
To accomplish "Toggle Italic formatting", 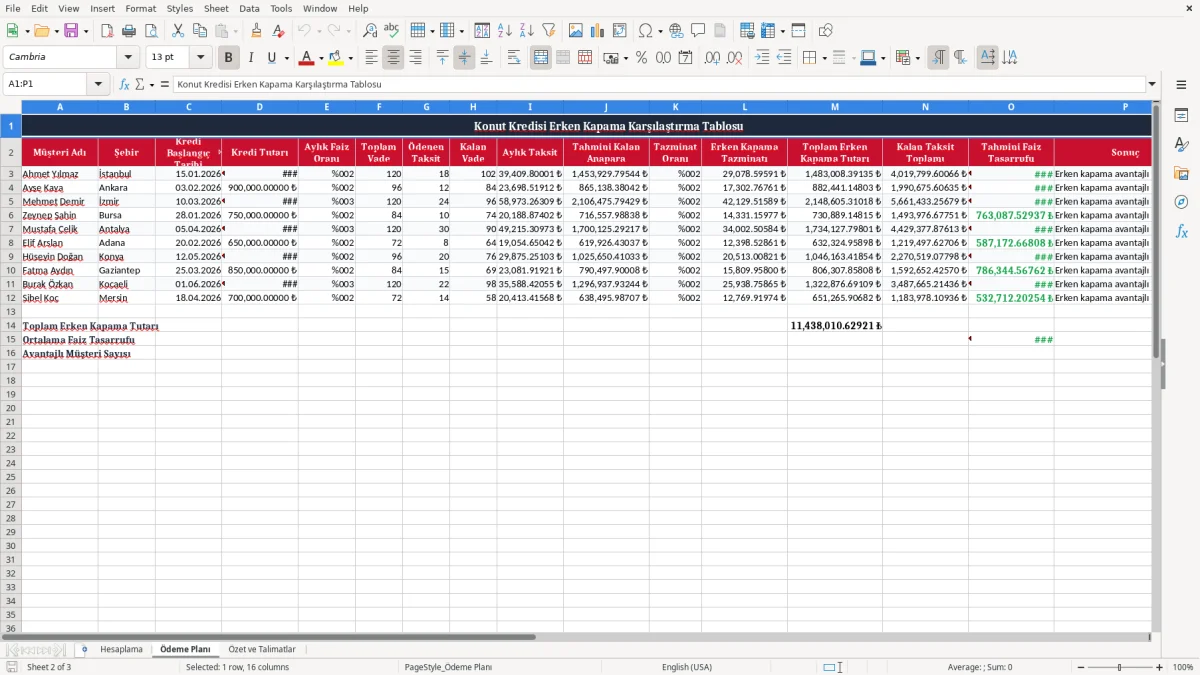I will pyautogui.click(x=251, y=58).
